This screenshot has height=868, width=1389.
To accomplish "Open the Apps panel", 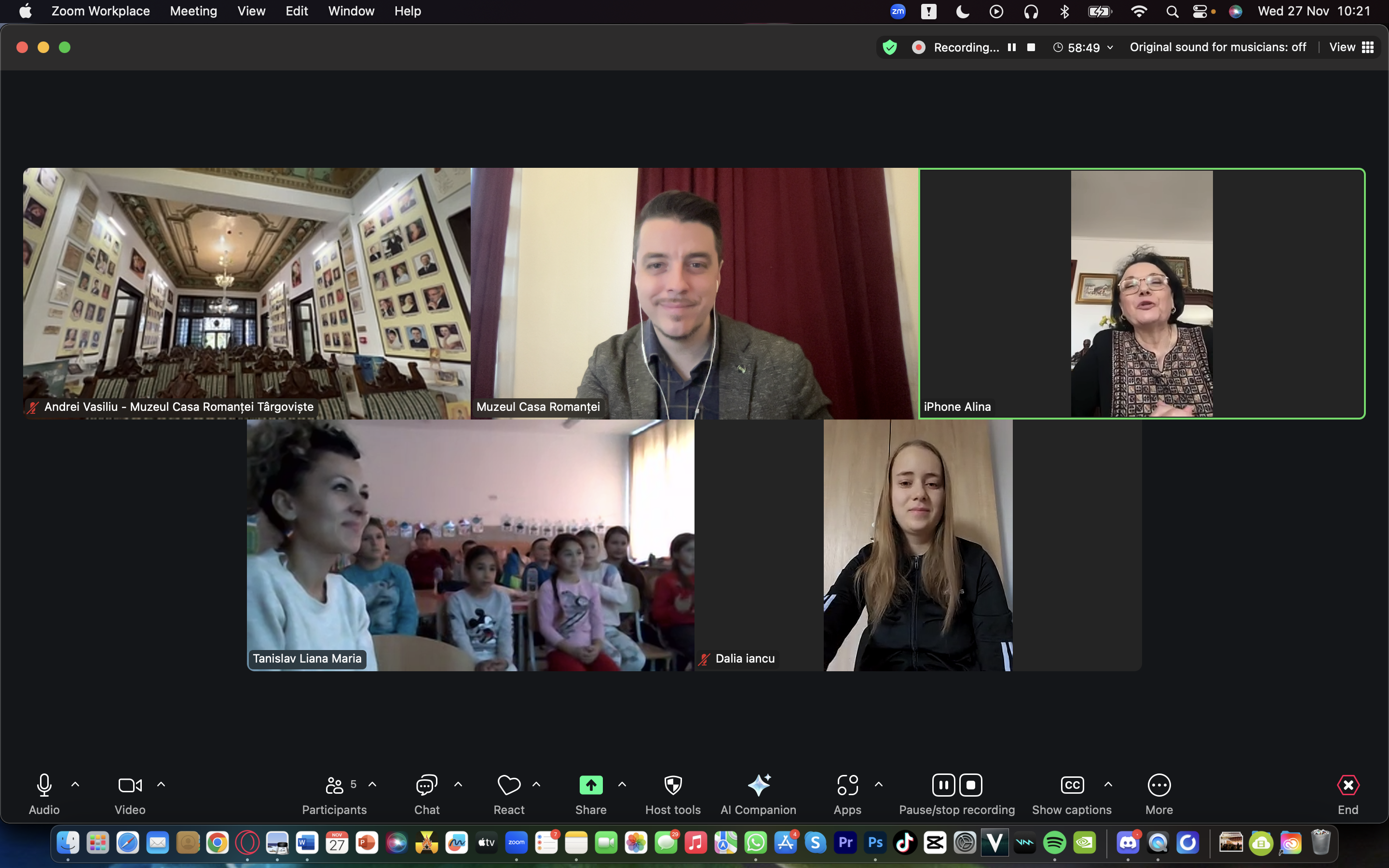I will click(847, 786).
